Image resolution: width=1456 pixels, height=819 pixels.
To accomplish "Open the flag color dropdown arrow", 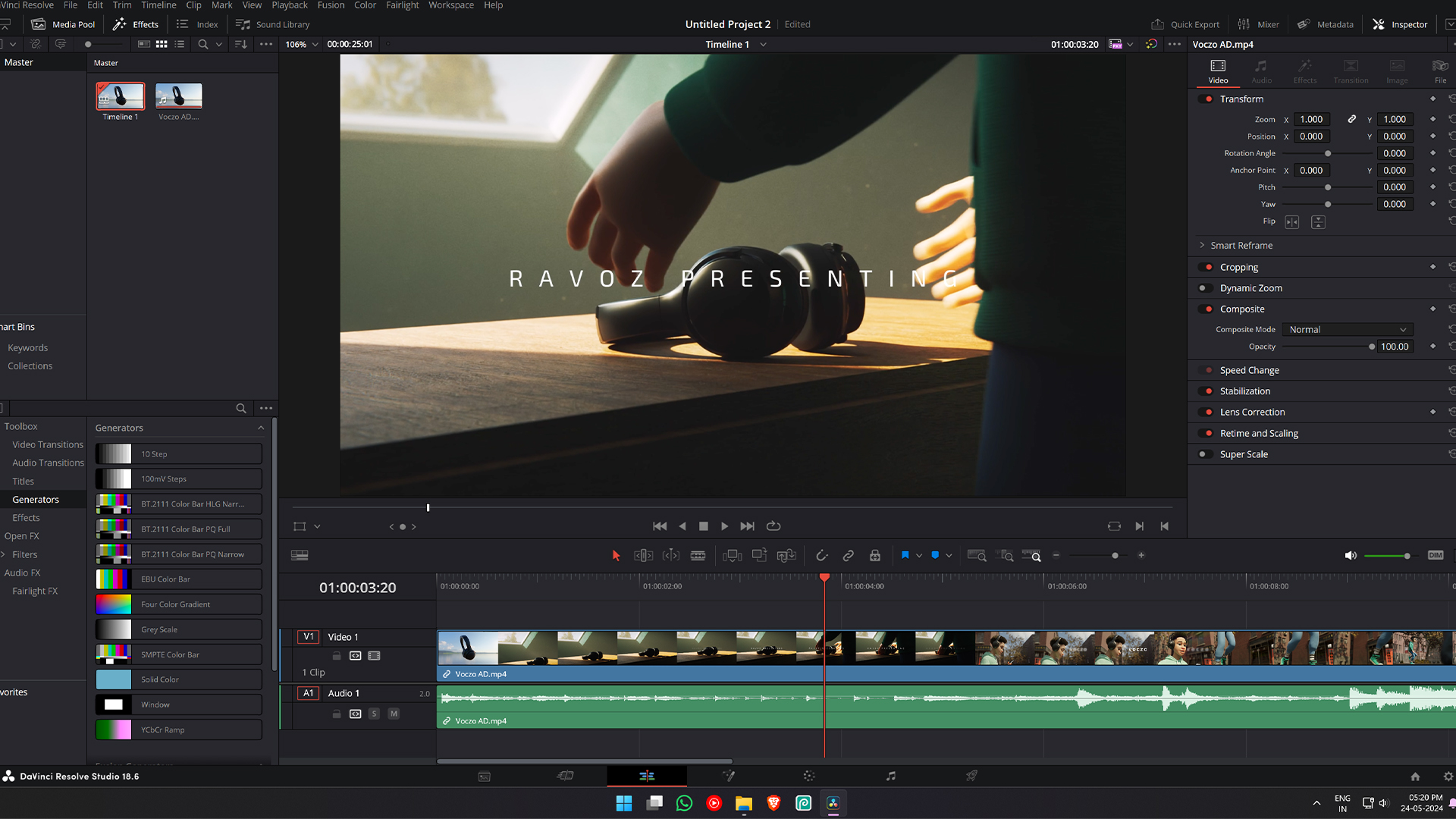I will [919, 556].
